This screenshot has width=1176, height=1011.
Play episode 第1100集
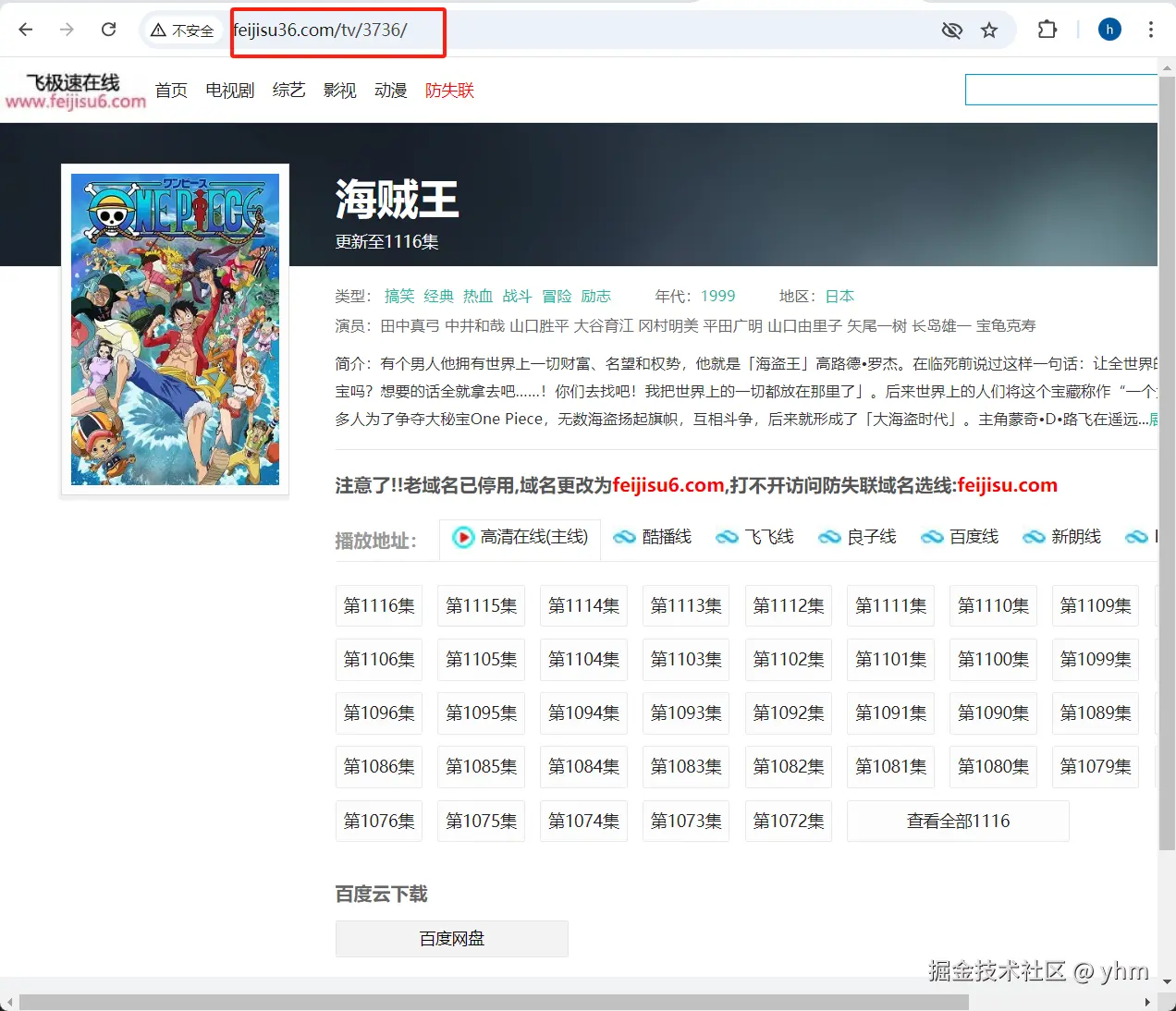pyautogui.click(x=993, y=659)
